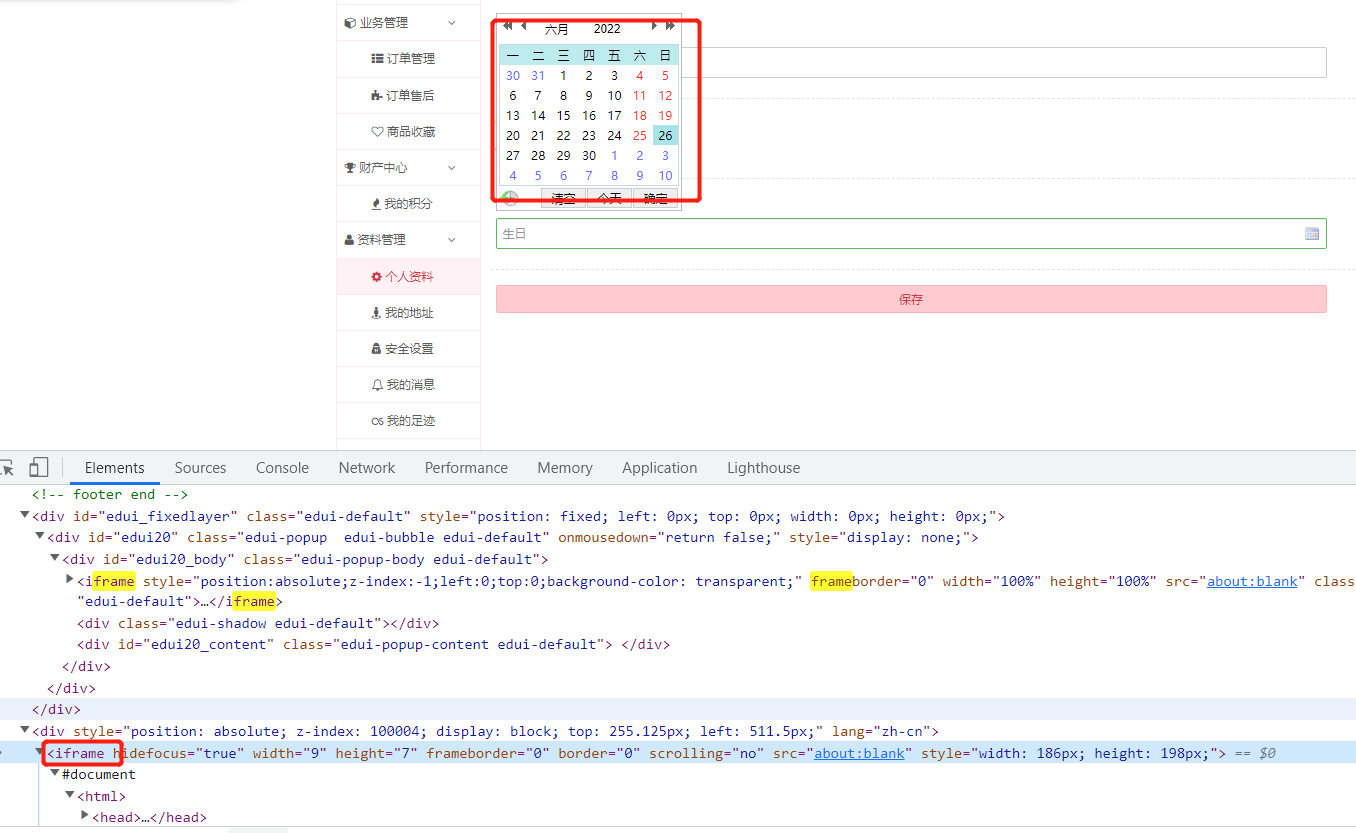
Task: Click 确定 button in calendar
Action: pyautogui.click(x=655, y=198)
